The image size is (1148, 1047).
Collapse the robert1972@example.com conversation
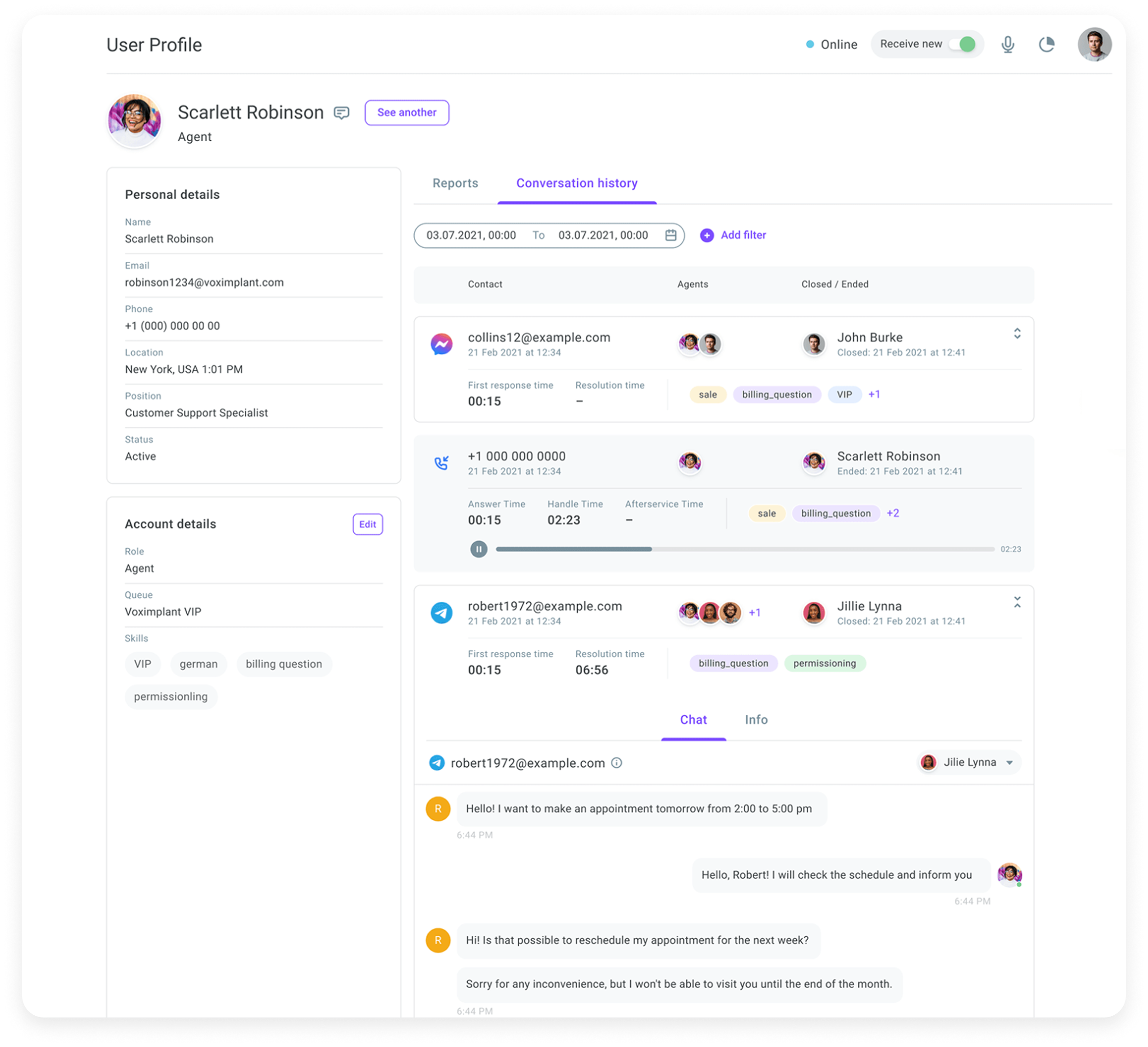[1016, 603]
